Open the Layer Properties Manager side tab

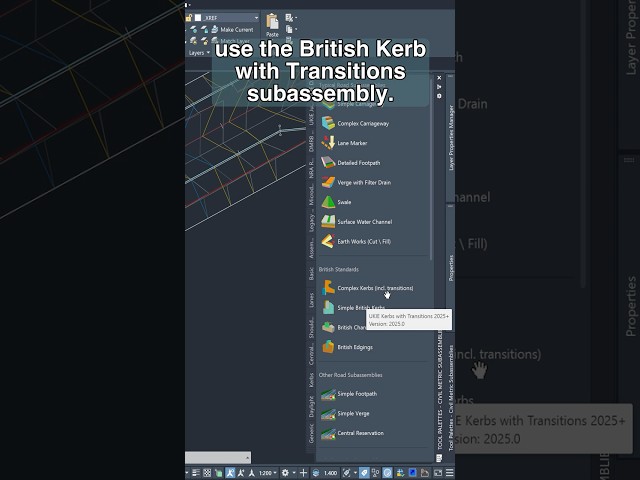(451, 138)
